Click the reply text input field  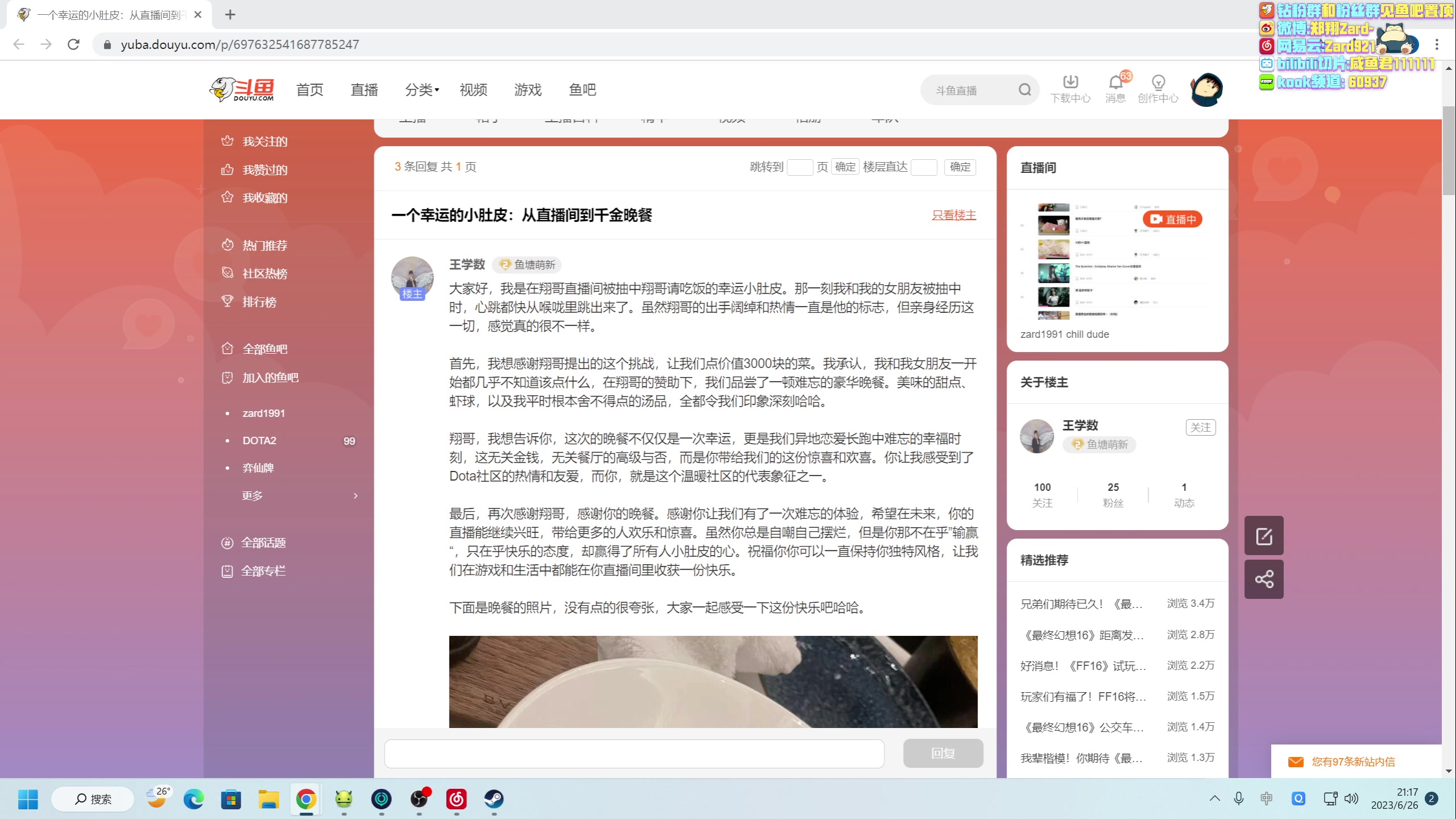pos(634,753)
